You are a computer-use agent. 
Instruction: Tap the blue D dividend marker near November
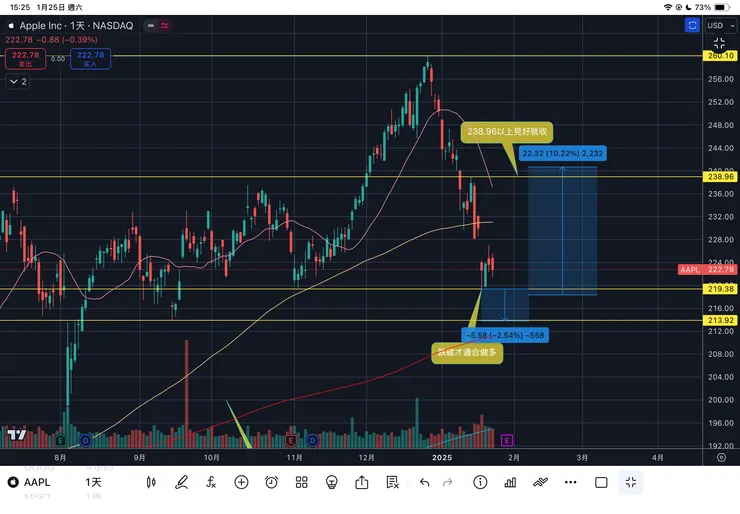[312, 441]
